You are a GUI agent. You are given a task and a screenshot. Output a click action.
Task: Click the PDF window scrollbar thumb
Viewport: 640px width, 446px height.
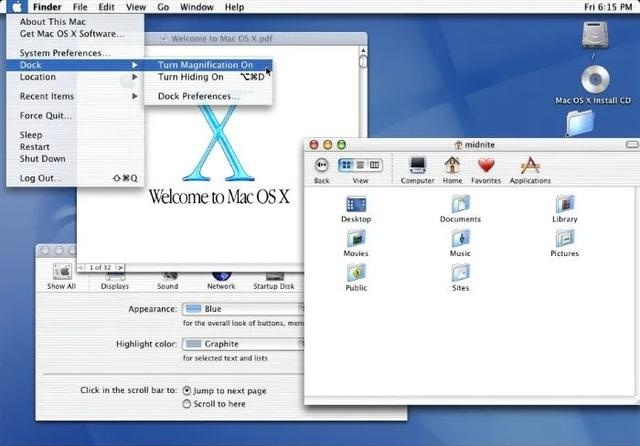tap(363, 62)
